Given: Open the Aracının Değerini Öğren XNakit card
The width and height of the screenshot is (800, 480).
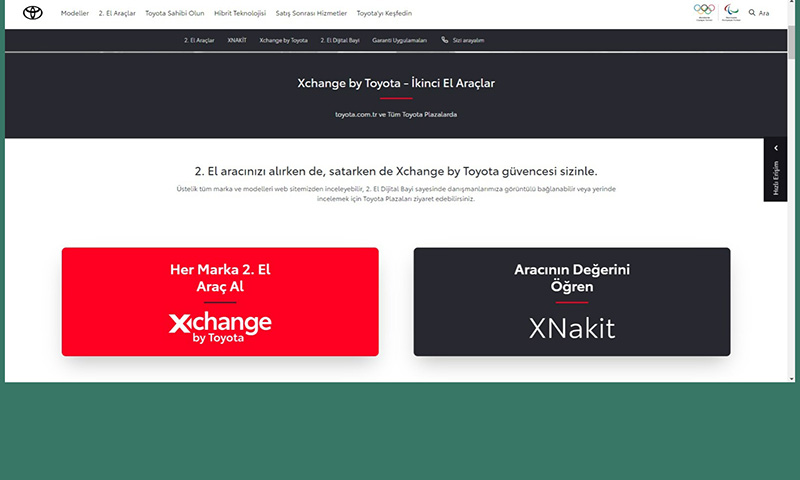Looking at the screenshot, I should pos(572,302).
